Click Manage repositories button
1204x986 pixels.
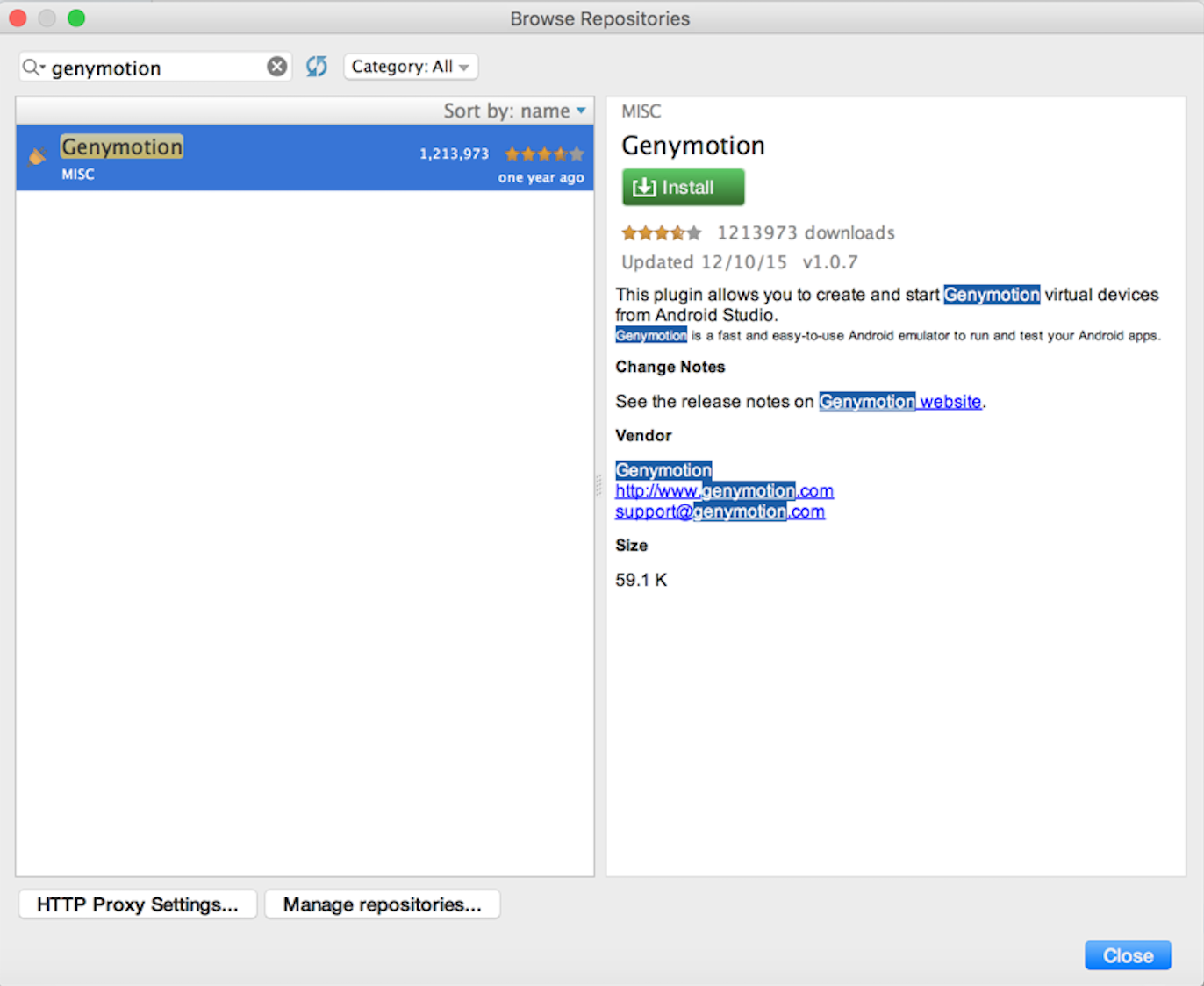coord(383,904)
